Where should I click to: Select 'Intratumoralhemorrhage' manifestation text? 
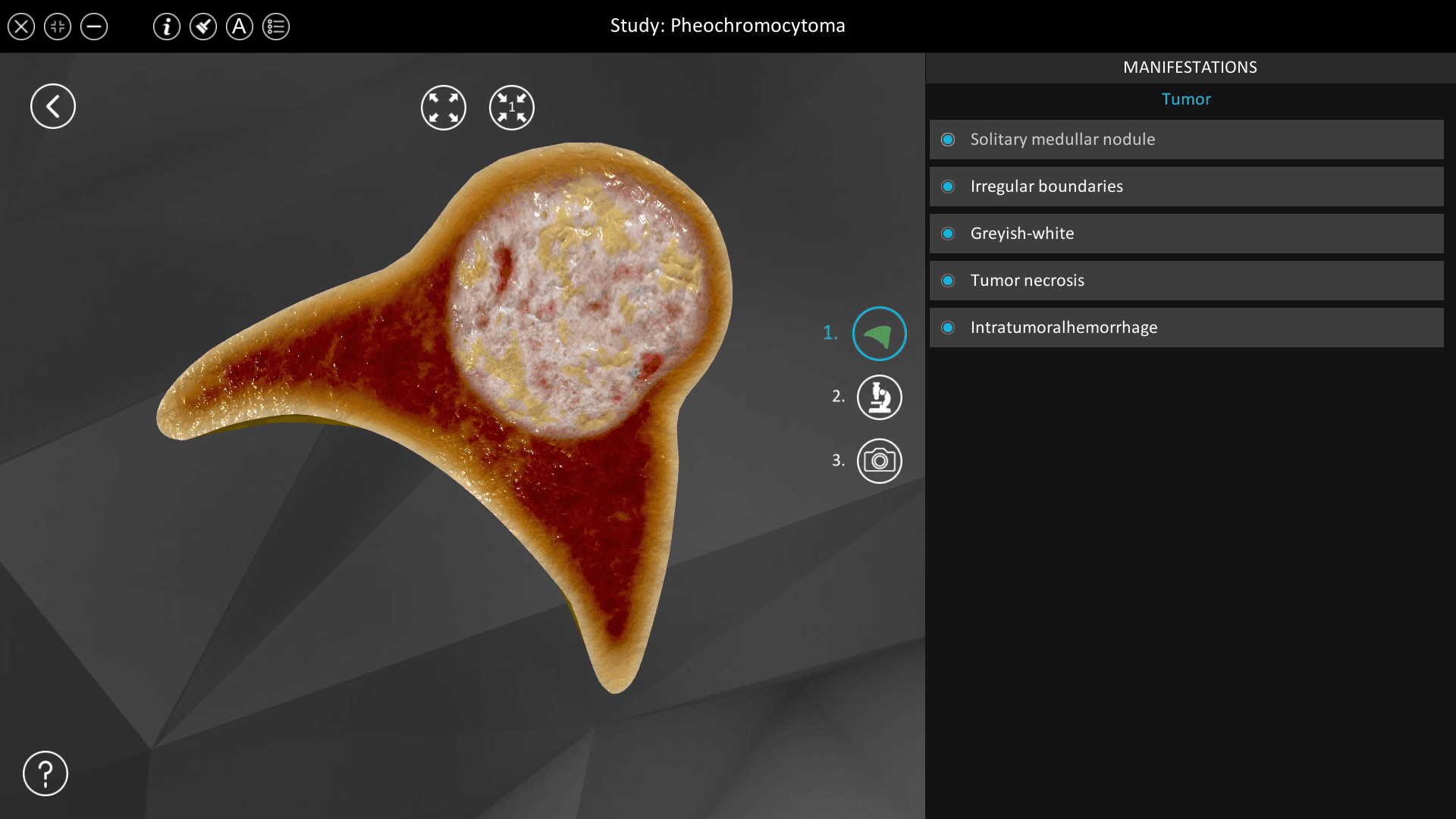point(1064,328)
